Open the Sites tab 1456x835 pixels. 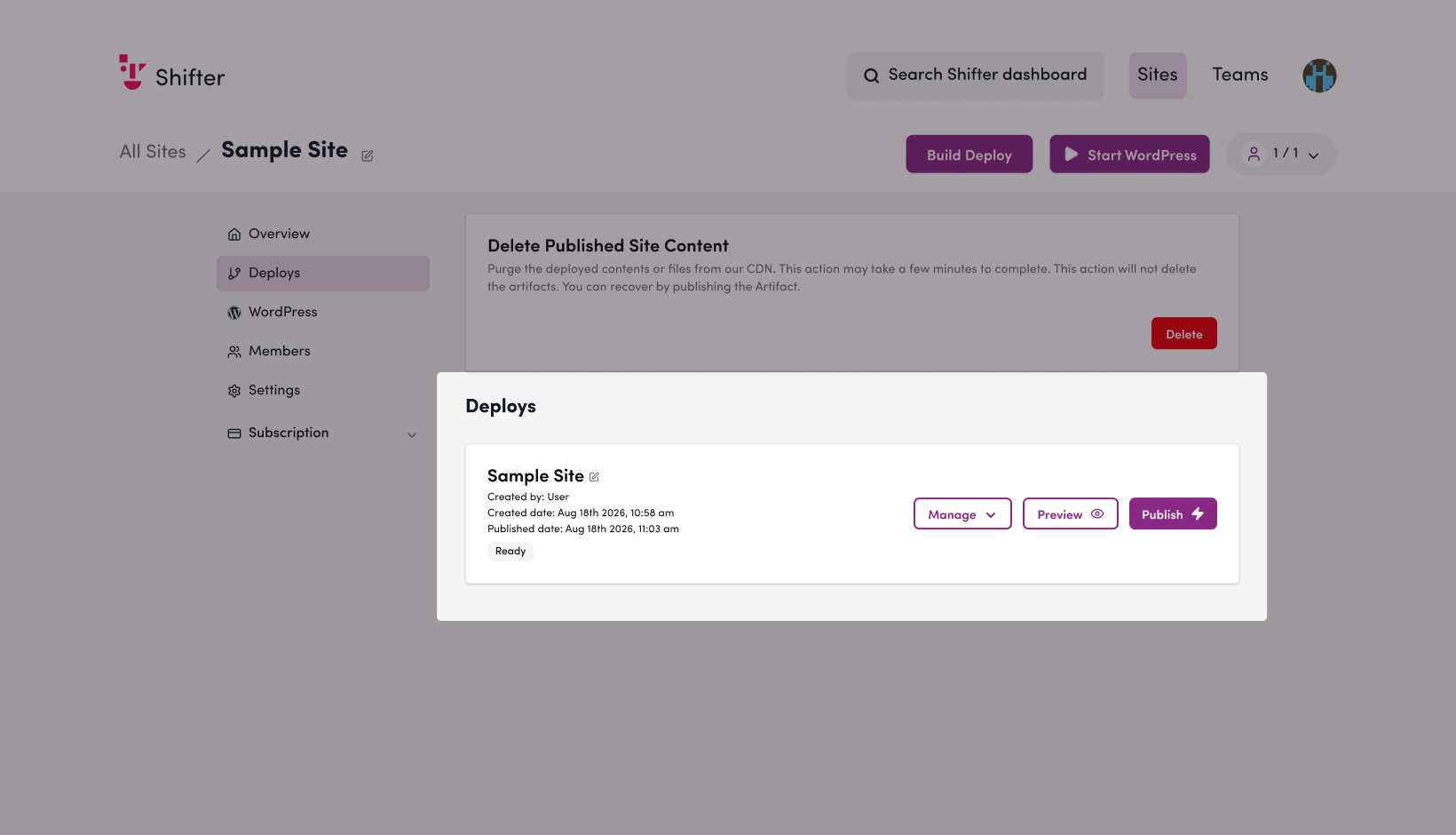[x=1158, y=76]
